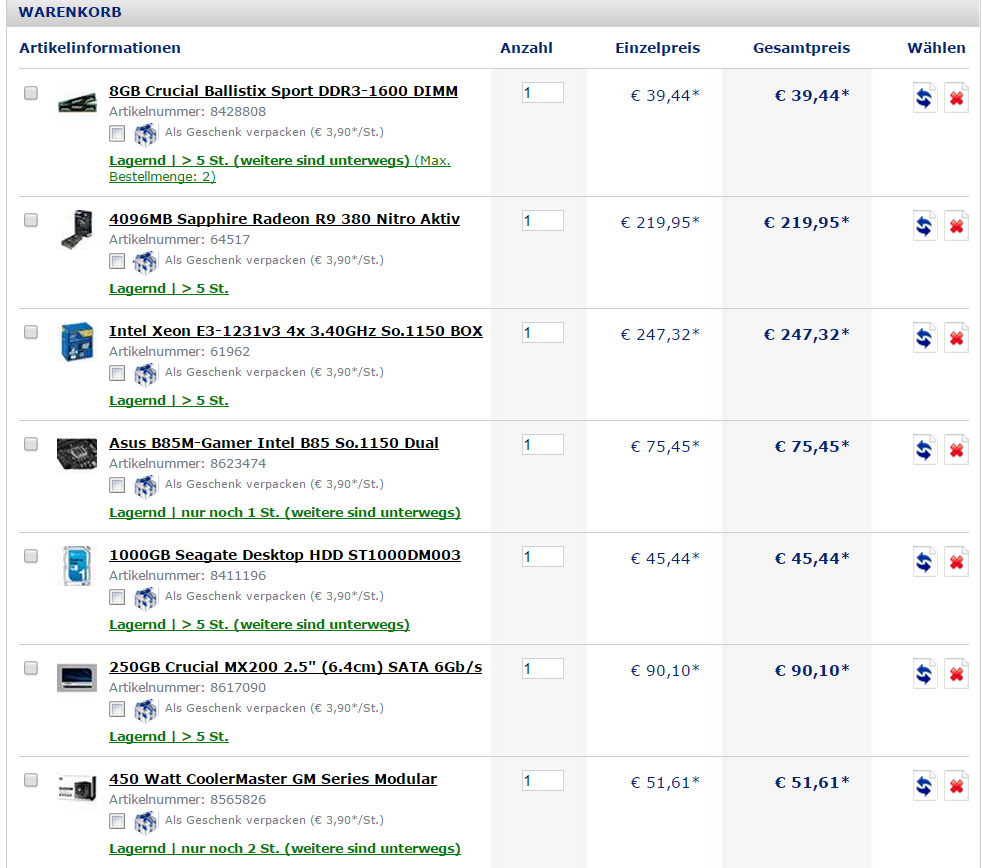Select the 250GB Crucial MX200 row checkbox

31,668
